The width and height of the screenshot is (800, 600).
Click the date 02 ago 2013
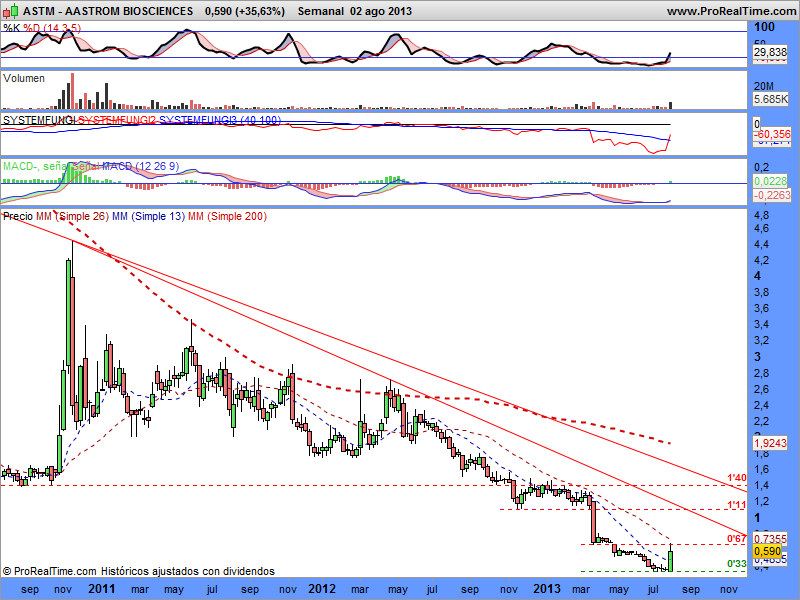[x=381, y=11]
